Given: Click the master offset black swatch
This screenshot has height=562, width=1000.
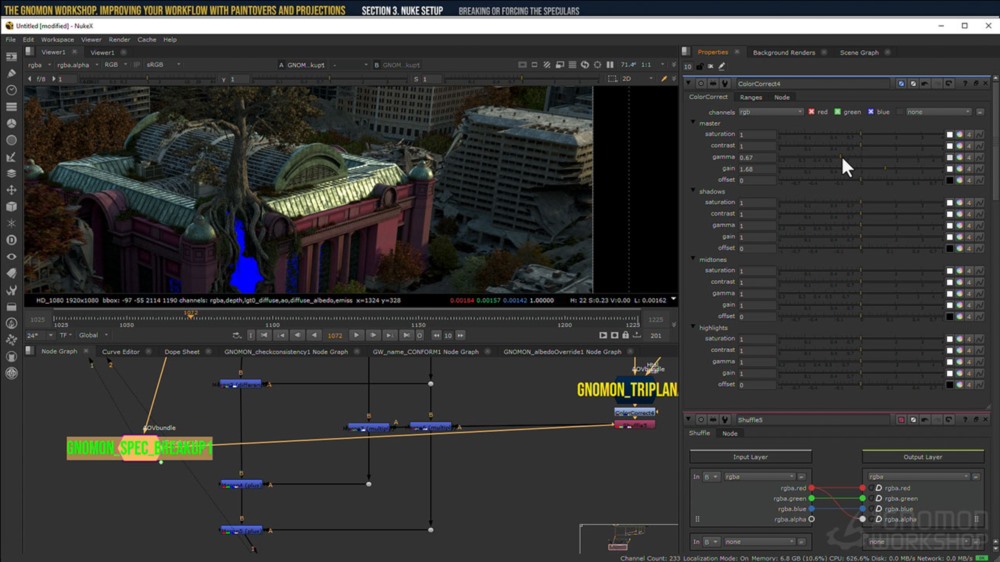Looking at the screenshot, I should pyautogui.click(x=949, y=181).
